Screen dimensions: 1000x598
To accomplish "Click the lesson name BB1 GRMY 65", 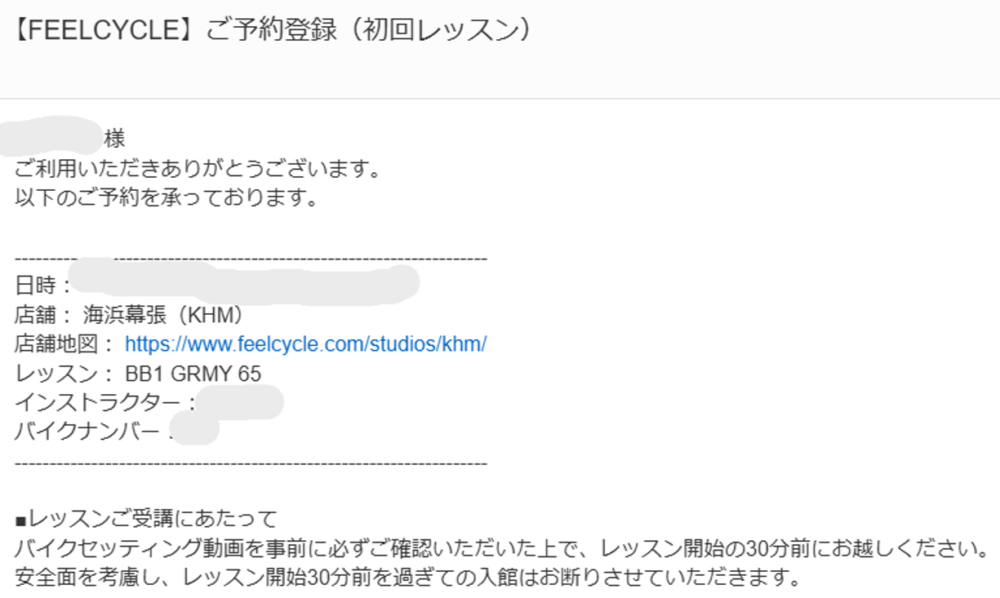I will pyautogui.click(x=193, y=374).
